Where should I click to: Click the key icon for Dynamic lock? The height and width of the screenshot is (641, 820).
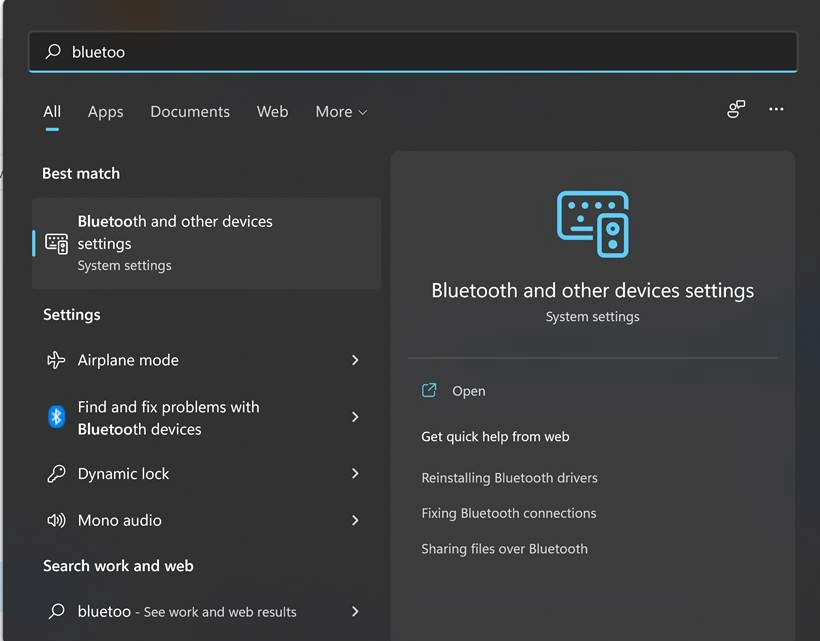tap(56, 474)
